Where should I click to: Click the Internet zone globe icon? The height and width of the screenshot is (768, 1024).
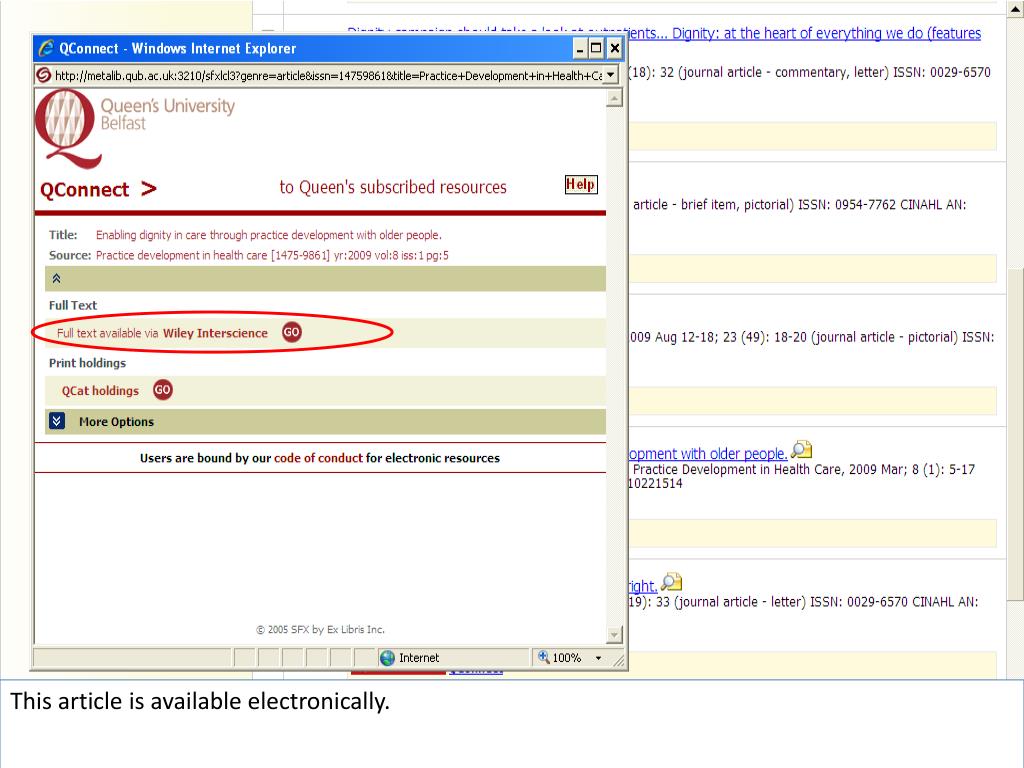click(387, 658)
